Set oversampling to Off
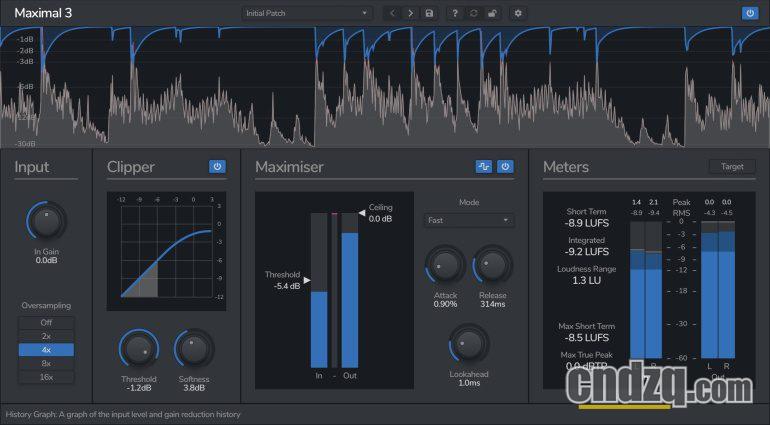The image size is (770, 425). tap(46, 323)
